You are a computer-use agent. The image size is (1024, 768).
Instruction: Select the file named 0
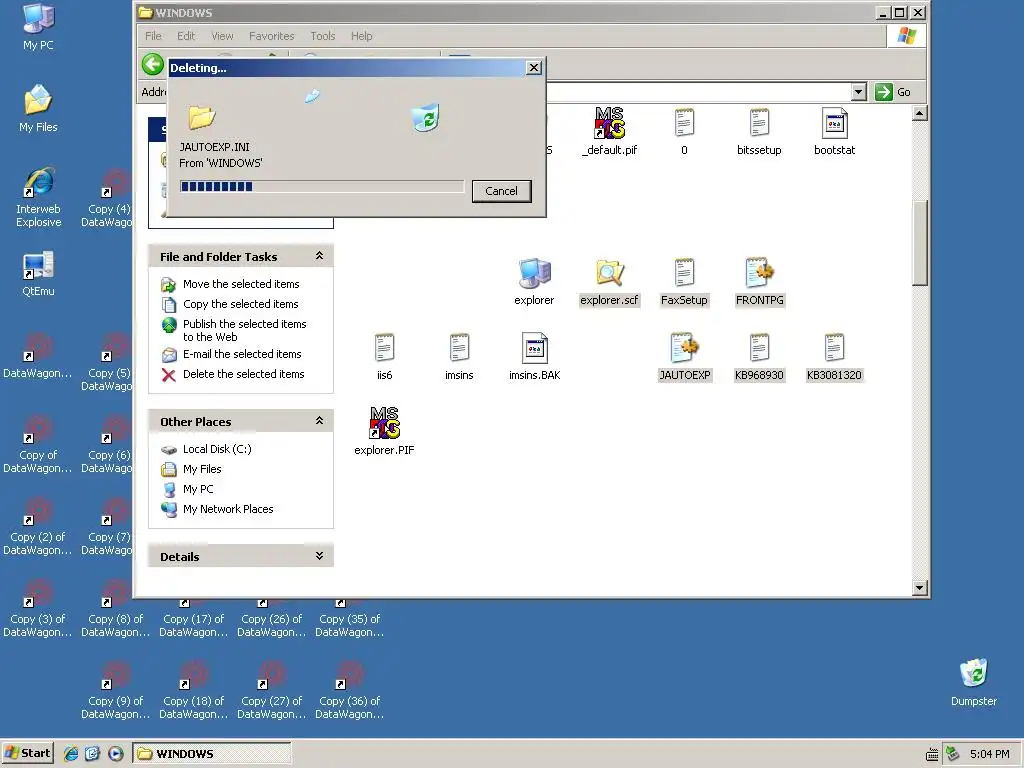(684, 132)
